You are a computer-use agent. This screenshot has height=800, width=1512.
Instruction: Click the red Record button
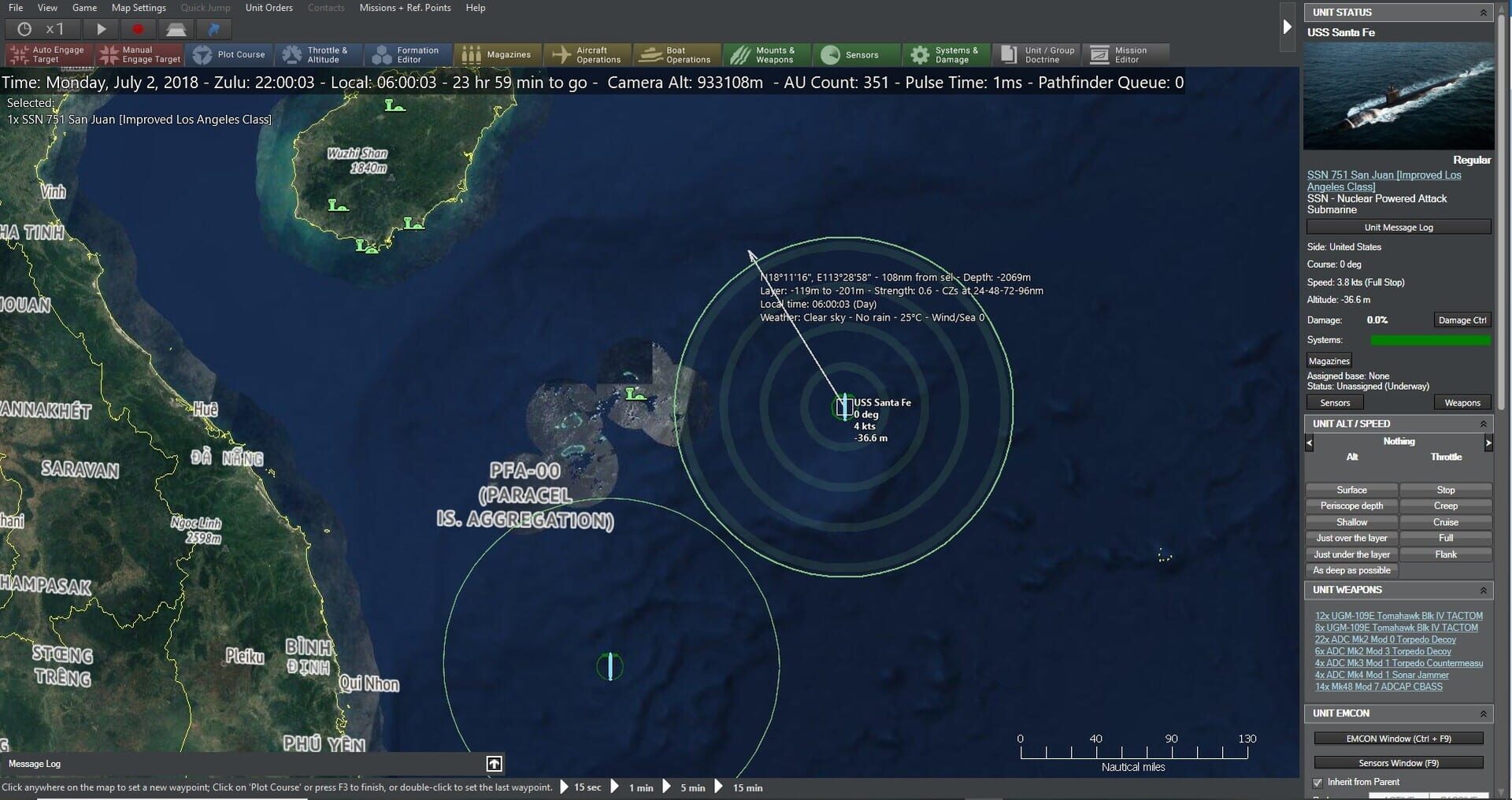click(x=138, y=29)
